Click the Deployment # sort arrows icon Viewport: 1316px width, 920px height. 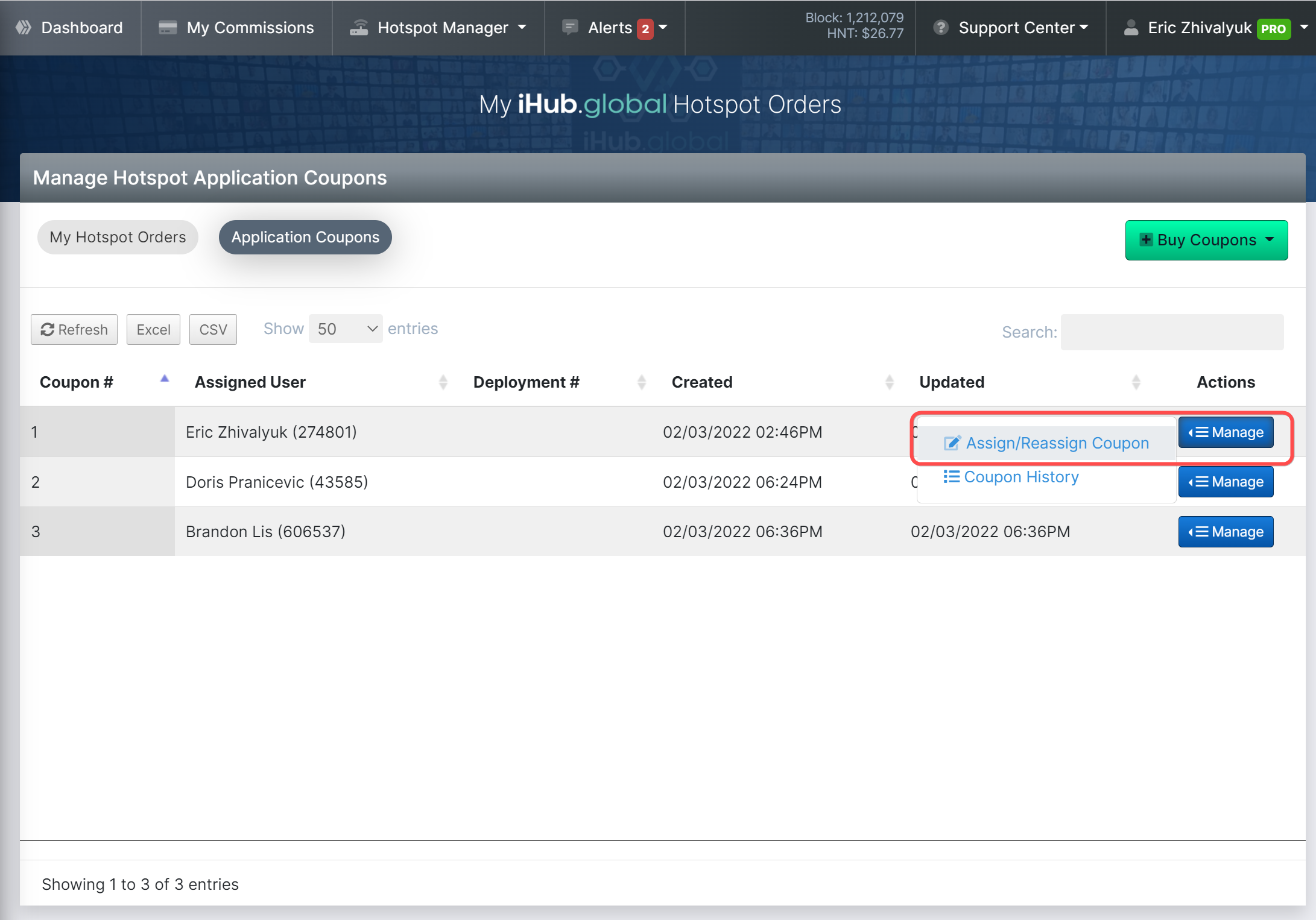pyautogui.click(x=642, y=382)
